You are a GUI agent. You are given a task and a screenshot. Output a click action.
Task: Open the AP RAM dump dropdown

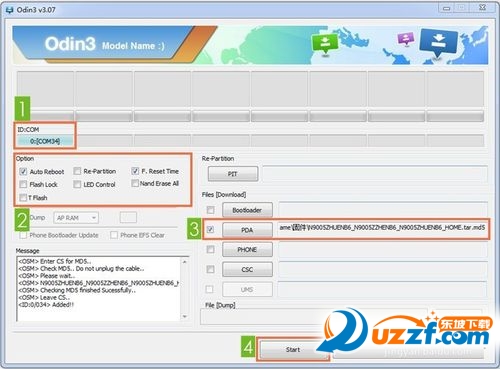pyautogui.click(x=76, y=218)
